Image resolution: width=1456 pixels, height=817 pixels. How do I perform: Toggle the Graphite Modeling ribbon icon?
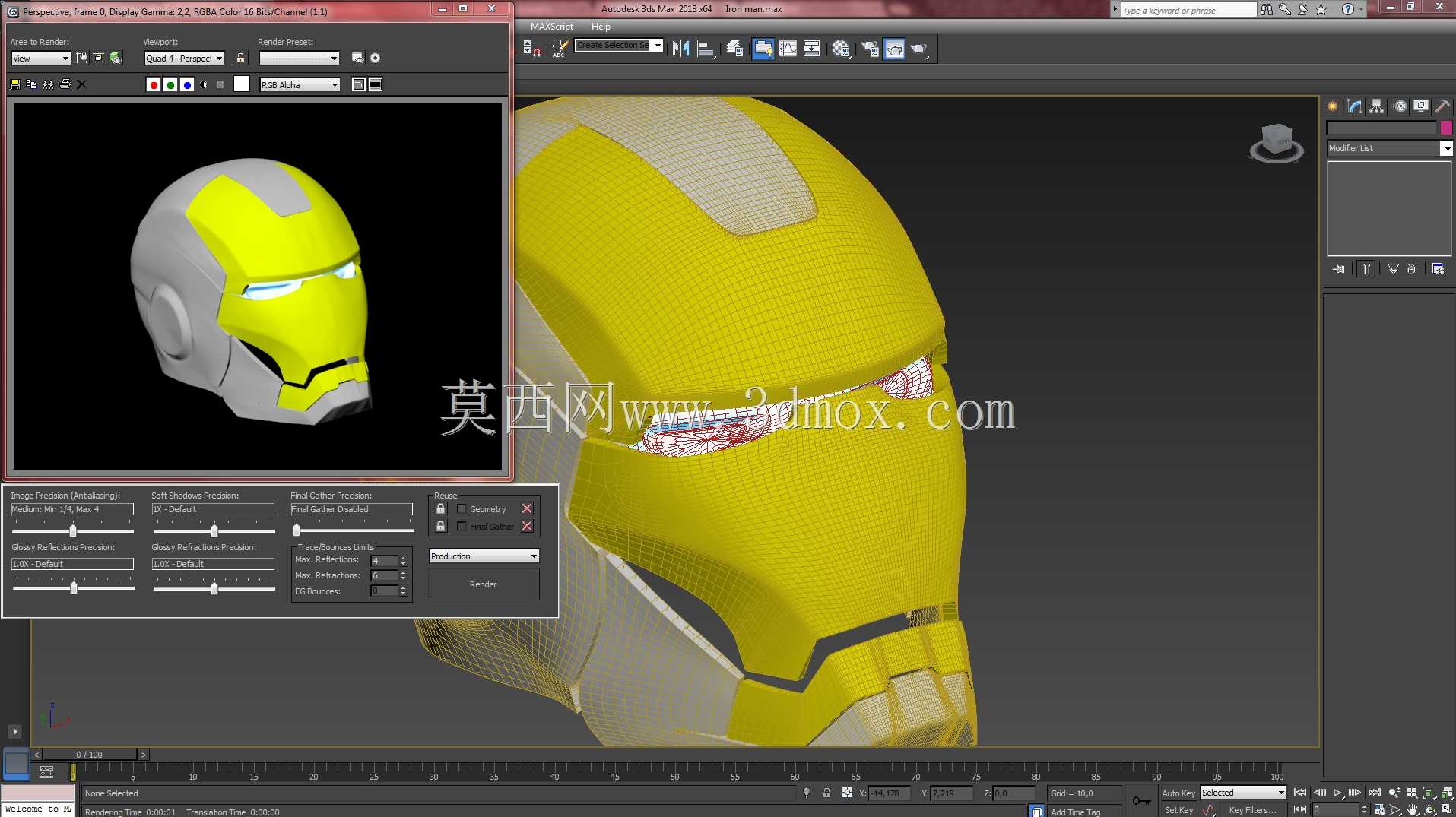click(x=763, y=49)
